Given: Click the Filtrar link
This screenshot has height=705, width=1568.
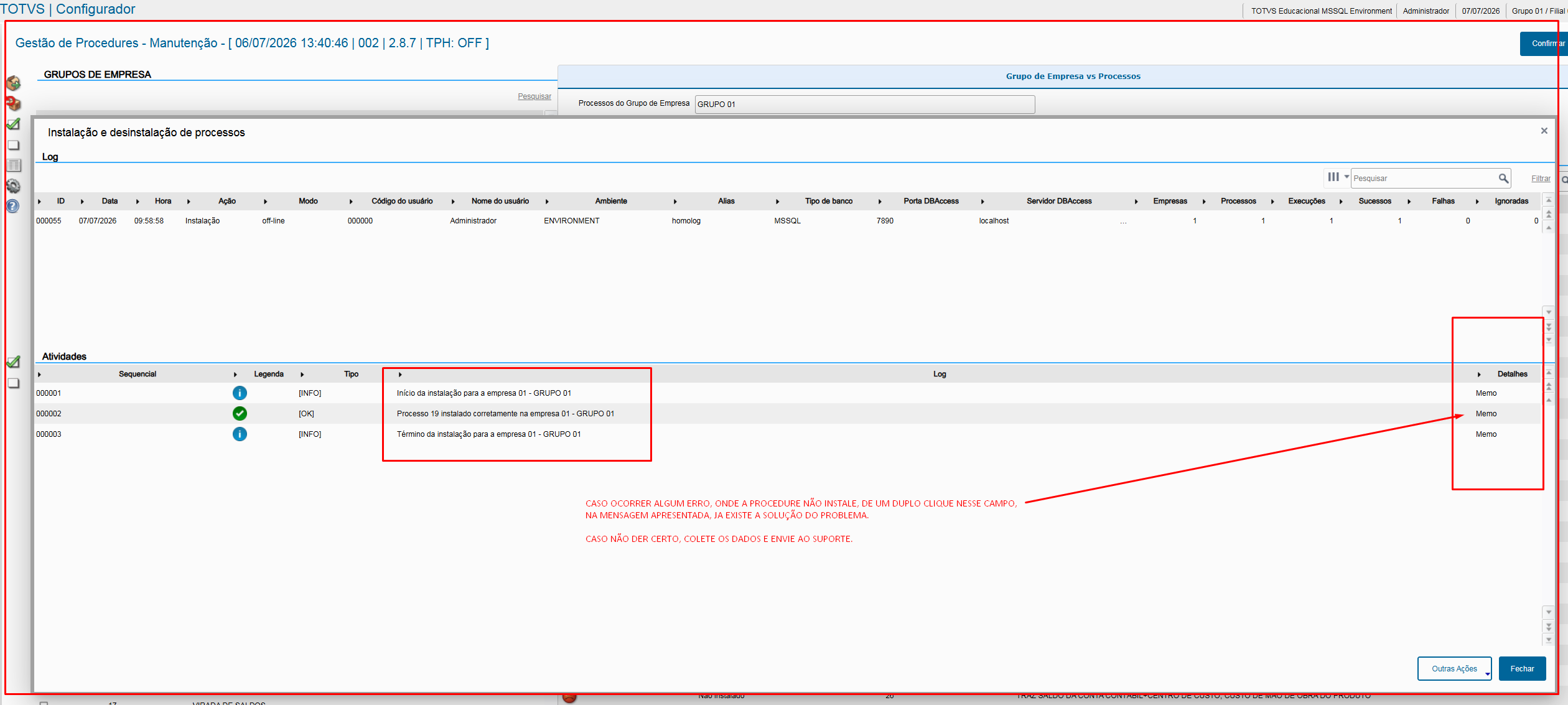Looking at the screenshot, I should pos(1541,179).
